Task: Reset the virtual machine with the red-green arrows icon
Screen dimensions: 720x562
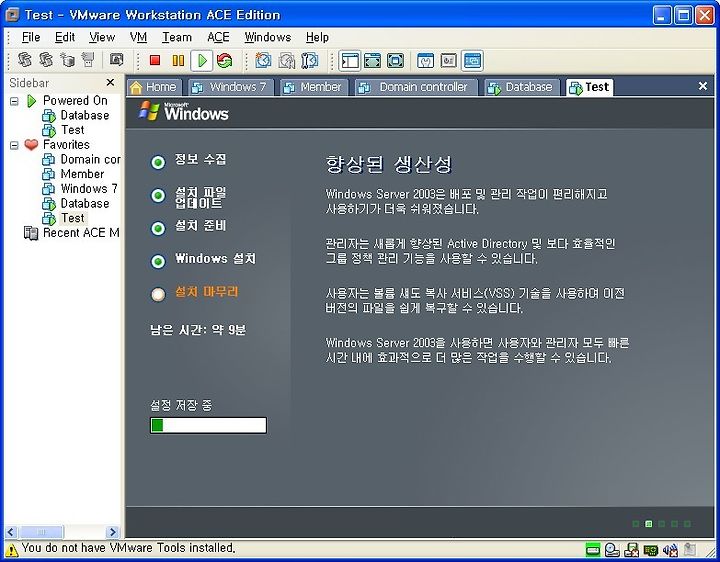Action: (x=225, y=60)
